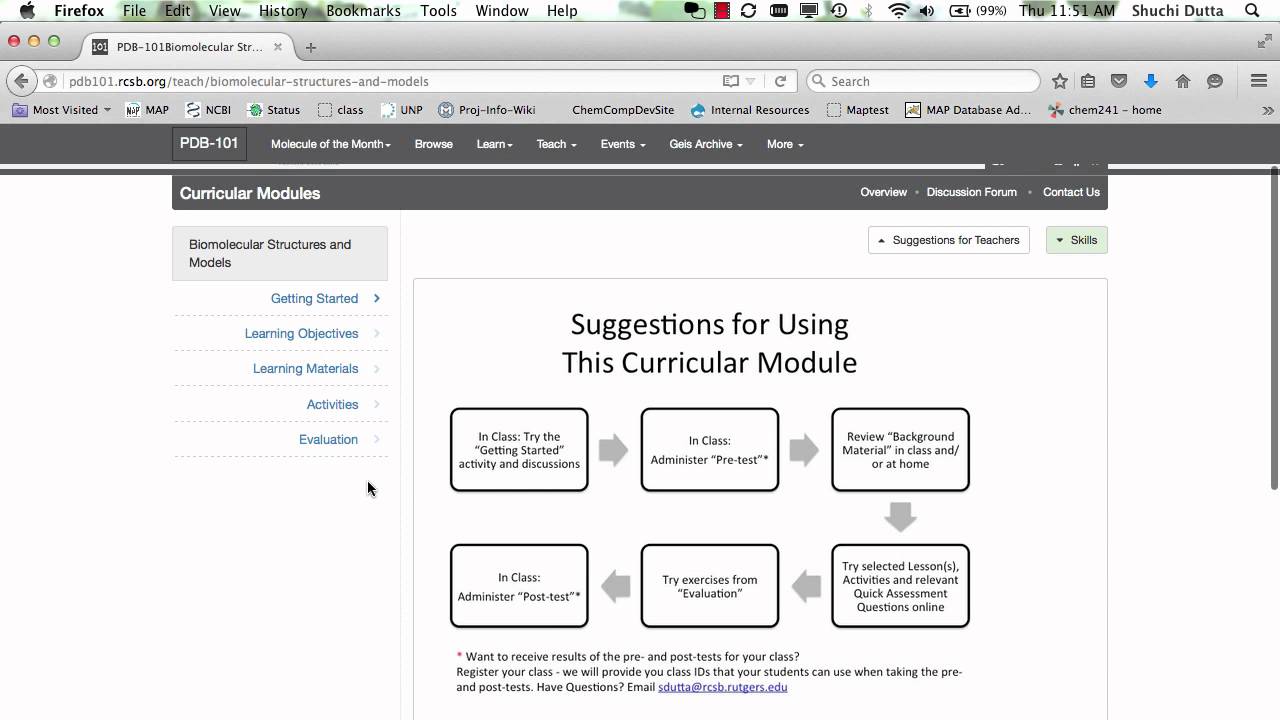Image resolution: width=1280 pixels, height=720 pixels.
Task: Bookmark this page with the star icon
Action: pyautogui.click(x=1060, y=81)
